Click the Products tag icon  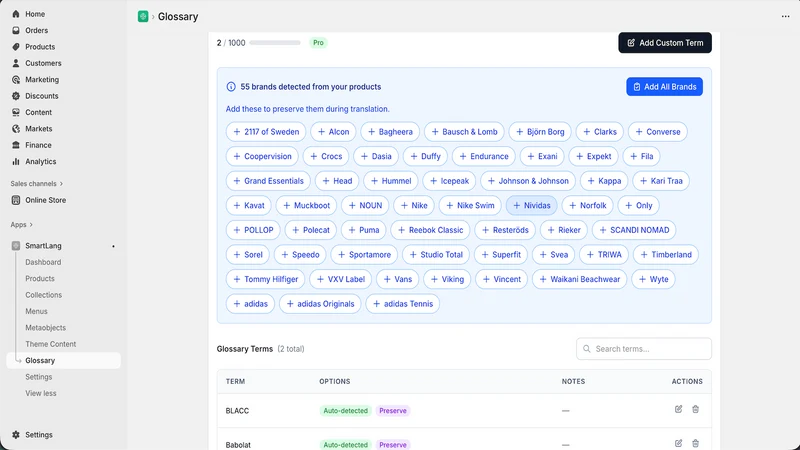(16, 46)
